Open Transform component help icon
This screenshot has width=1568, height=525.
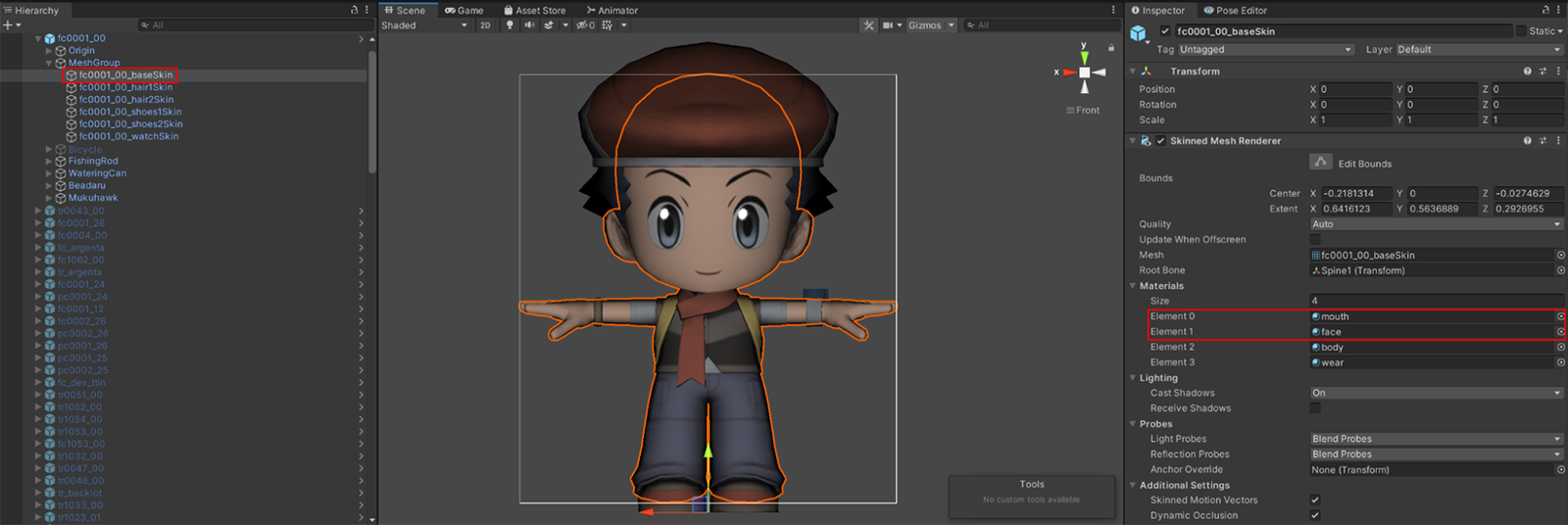[1527, 72]
